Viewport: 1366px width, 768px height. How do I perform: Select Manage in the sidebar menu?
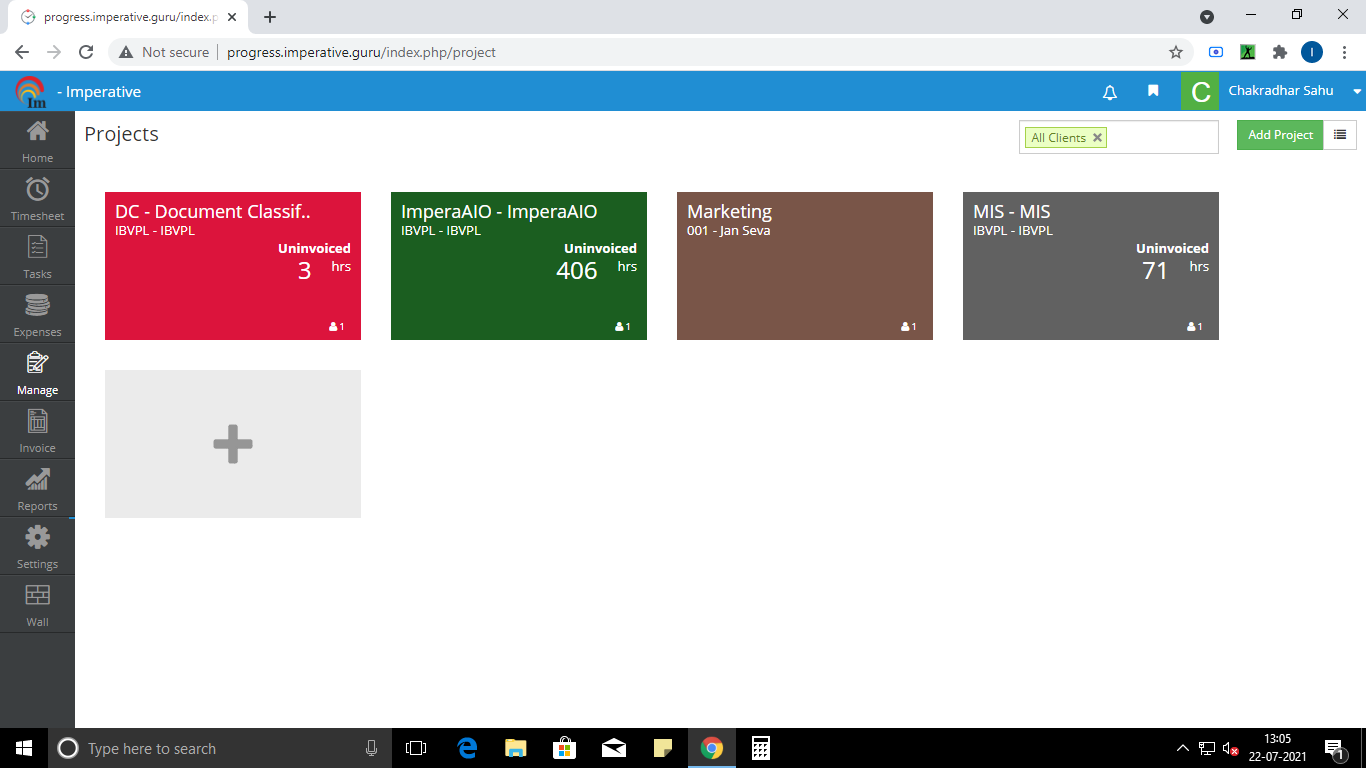click(37, 372)
